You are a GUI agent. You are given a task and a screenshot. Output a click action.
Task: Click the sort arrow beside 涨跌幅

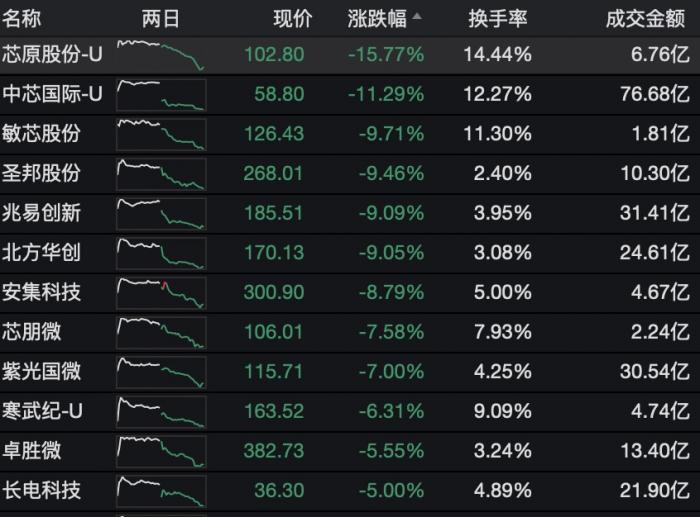point(416,18)
